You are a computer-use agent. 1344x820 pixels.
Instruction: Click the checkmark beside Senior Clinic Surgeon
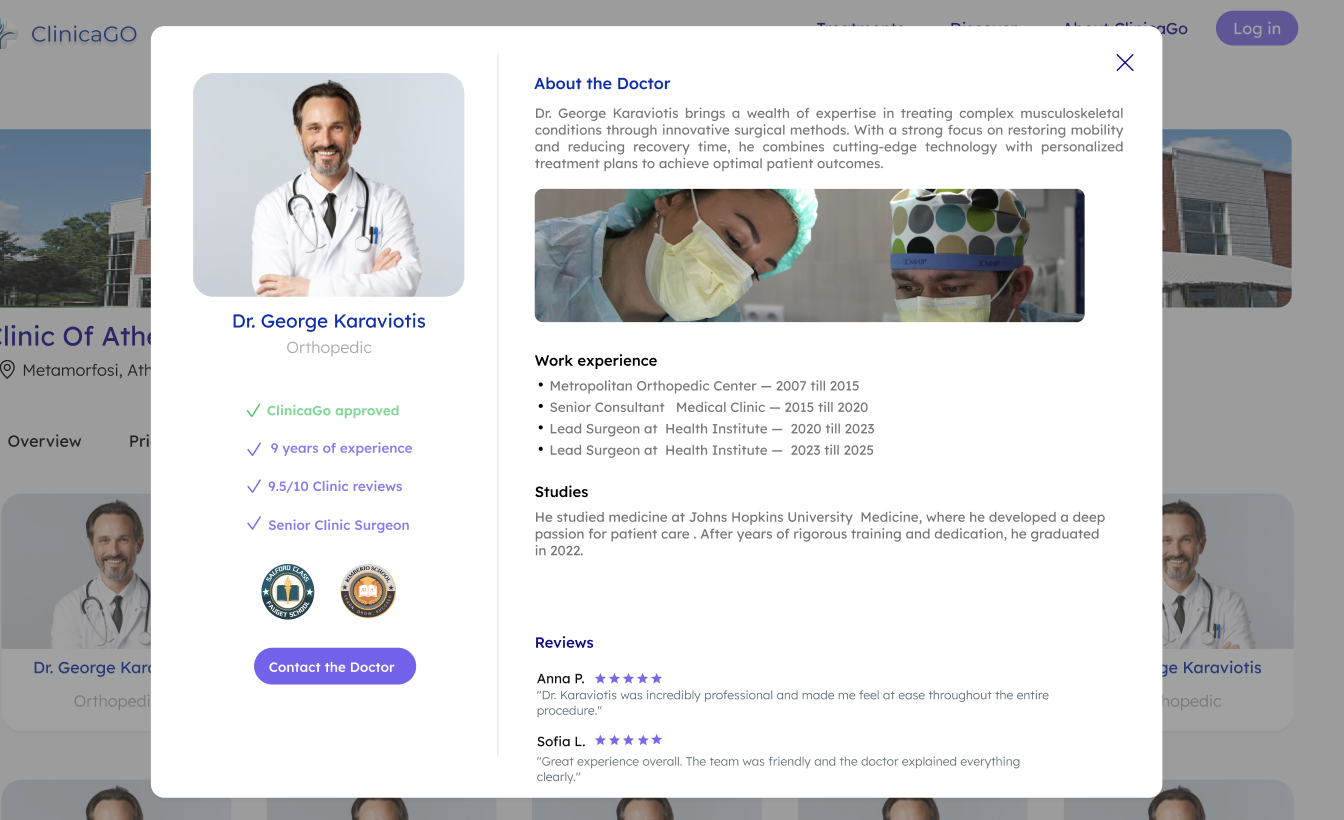coord(254,524)
